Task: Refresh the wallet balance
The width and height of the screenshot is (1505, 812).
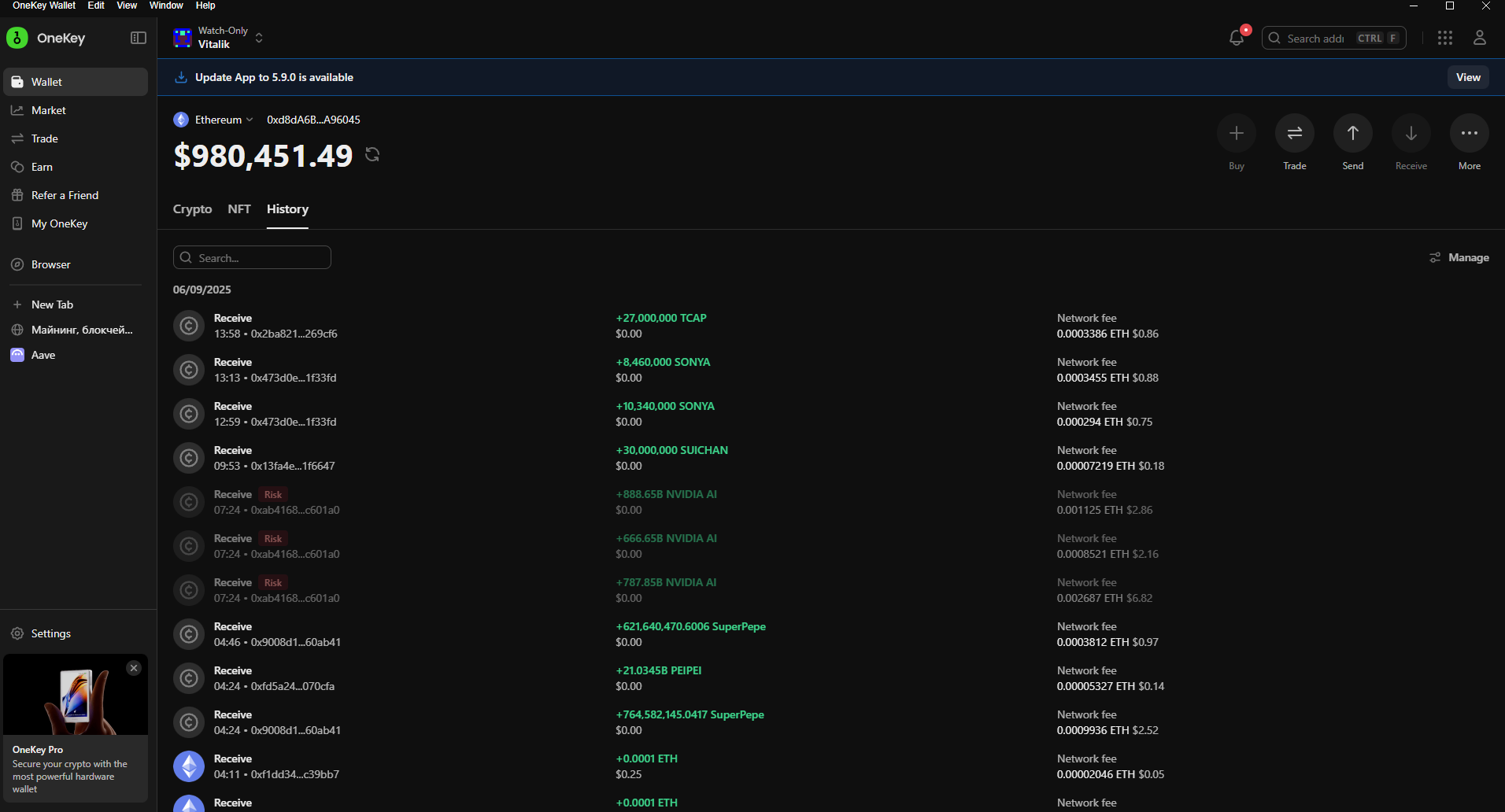Action: [x=372, y=154]
